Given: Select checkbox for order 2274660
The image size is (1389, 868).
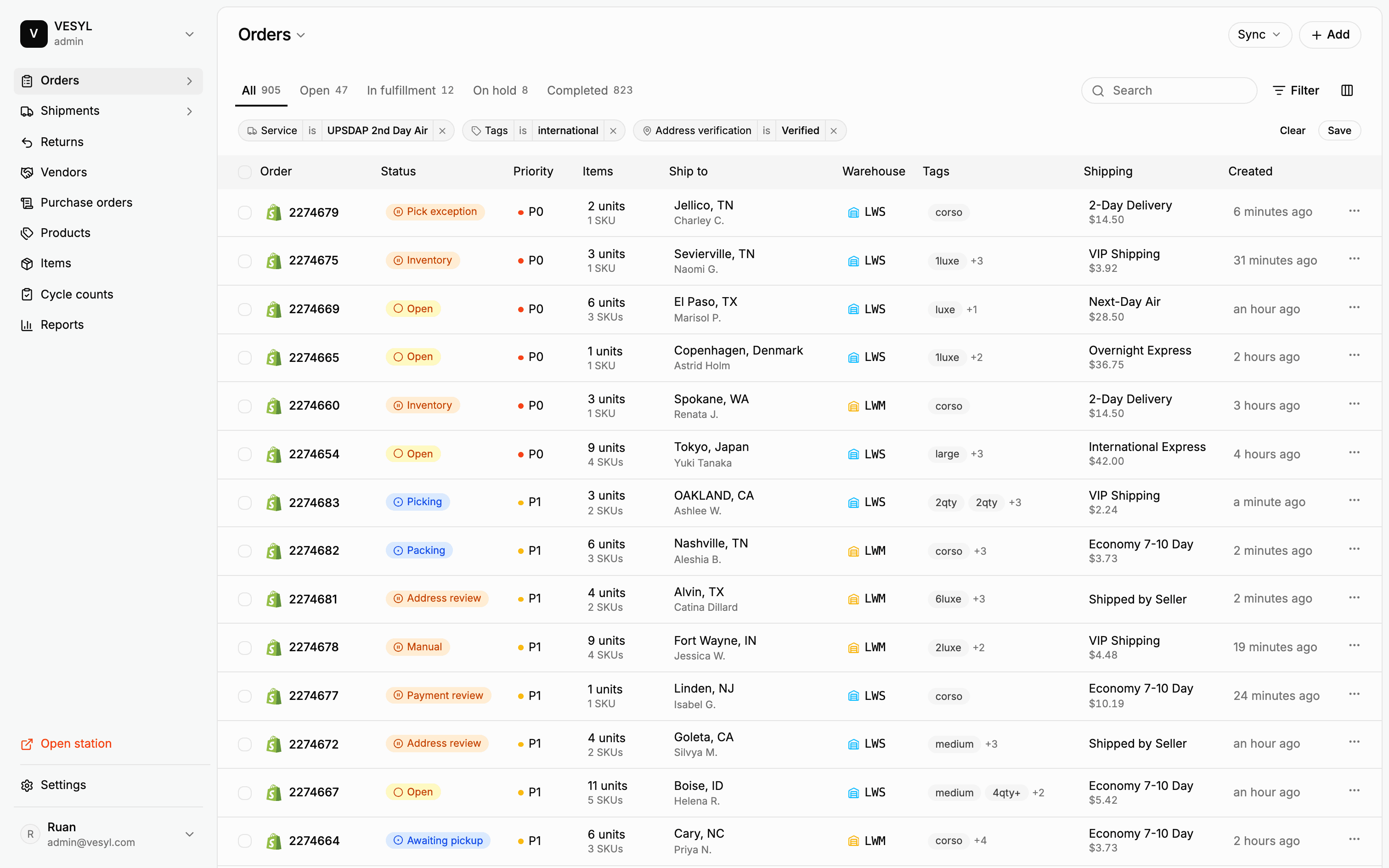Looking at the screenshot, I should [x=244, y=406].
